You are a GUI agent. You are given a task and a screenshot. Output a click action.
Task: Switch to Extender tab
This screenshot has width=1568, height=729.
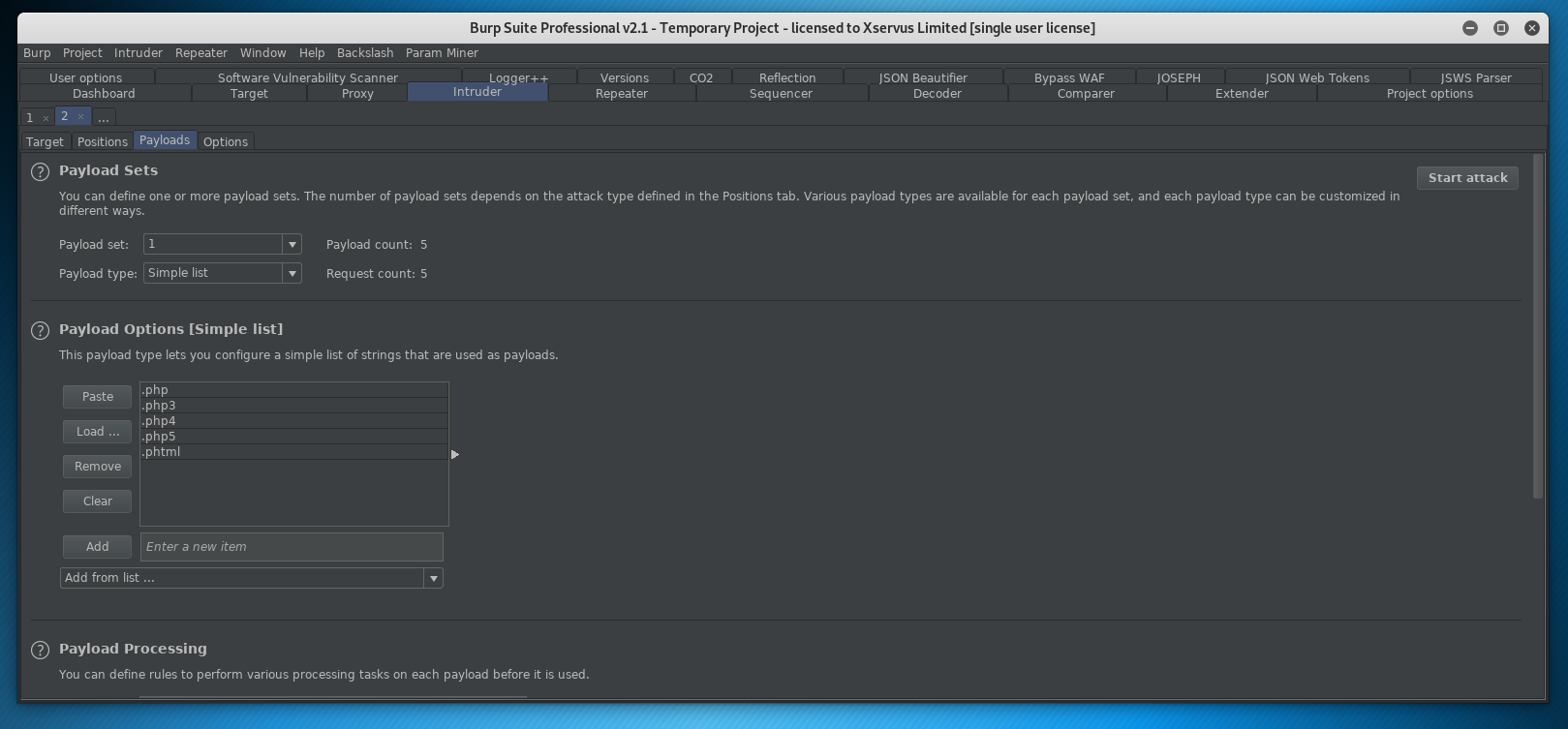1242,94
